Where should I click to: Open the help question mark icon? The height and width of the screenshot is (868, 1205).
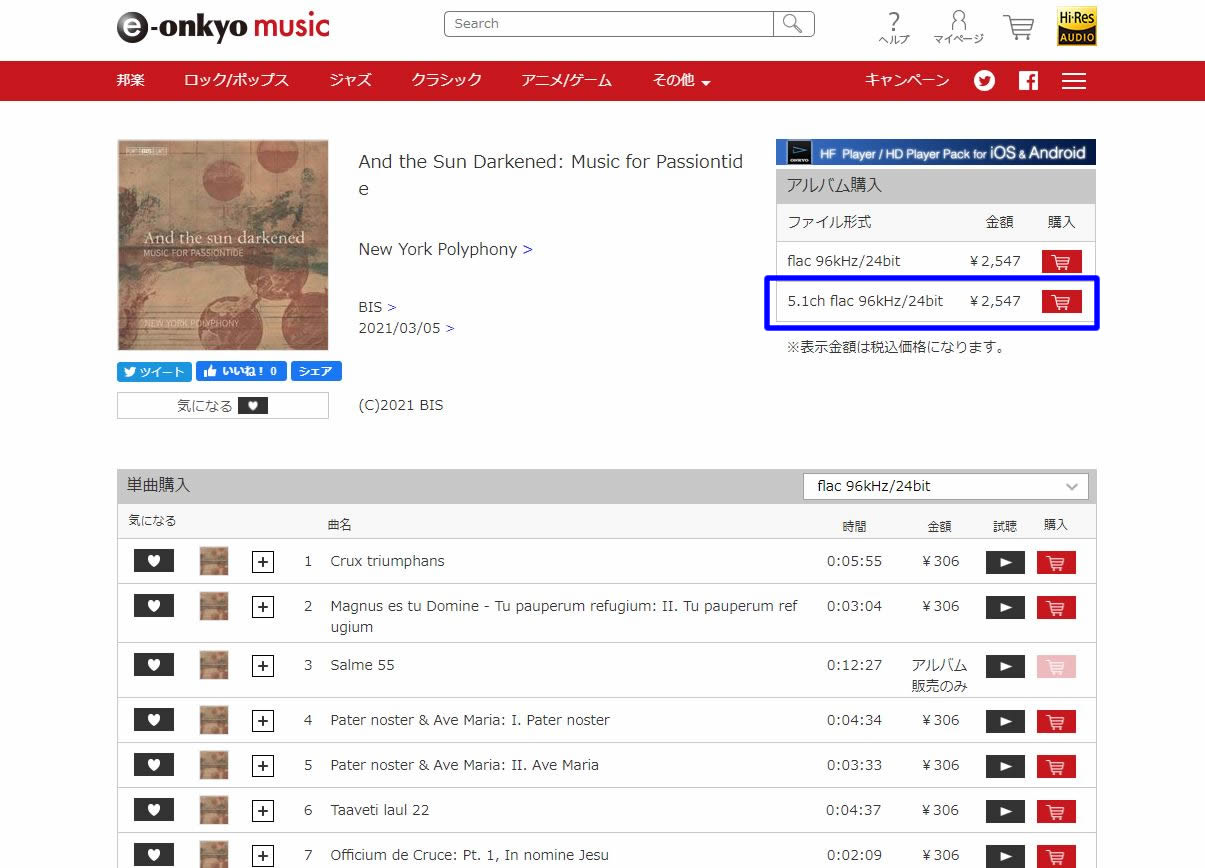(894, 28)
